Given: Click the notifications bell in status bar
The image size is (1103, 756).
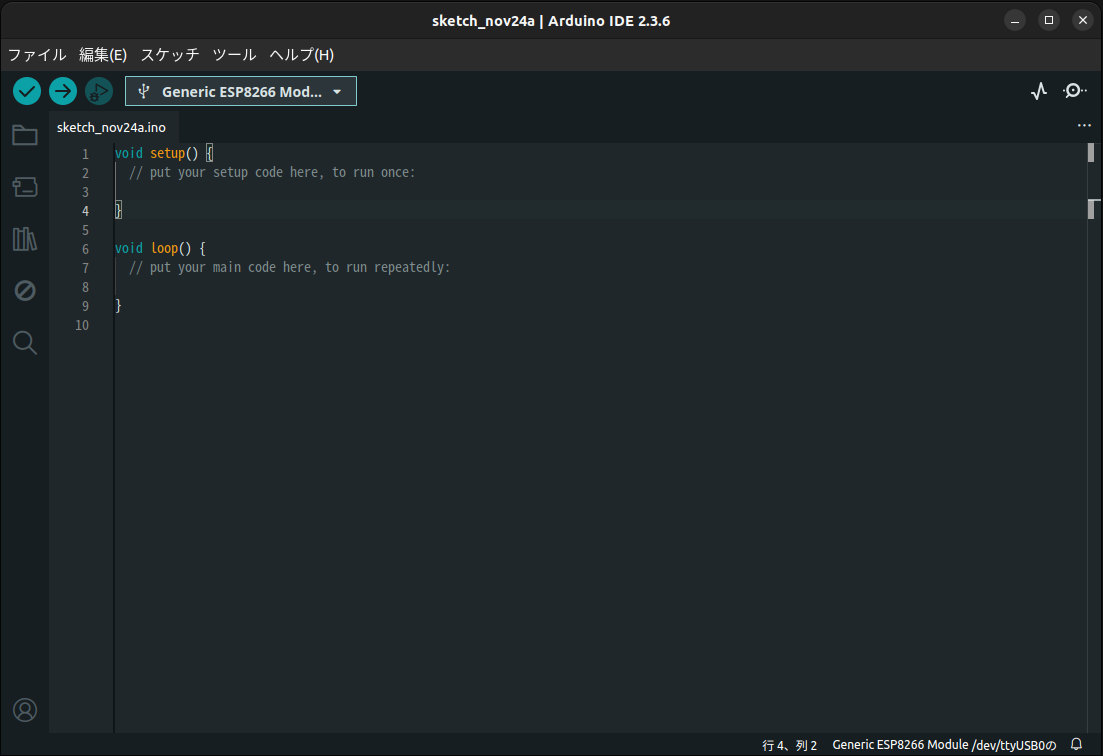Looking at the screenshot, I should [1078, 744].
